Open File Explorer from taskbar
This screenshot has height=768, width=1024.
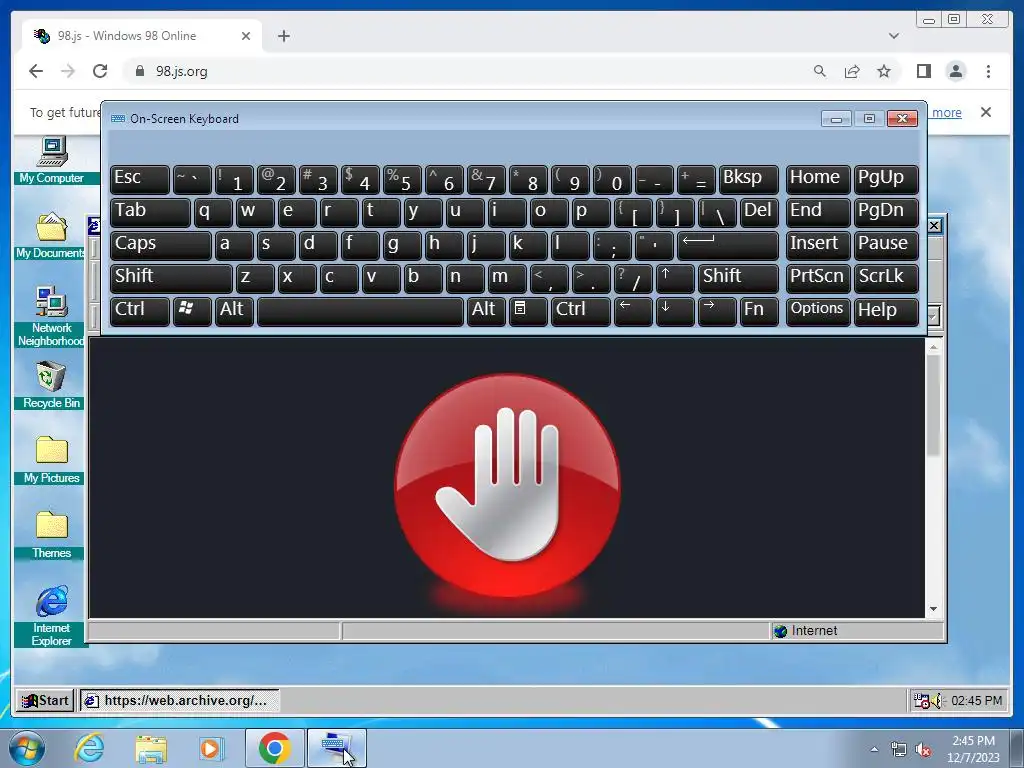click(150, 748)
